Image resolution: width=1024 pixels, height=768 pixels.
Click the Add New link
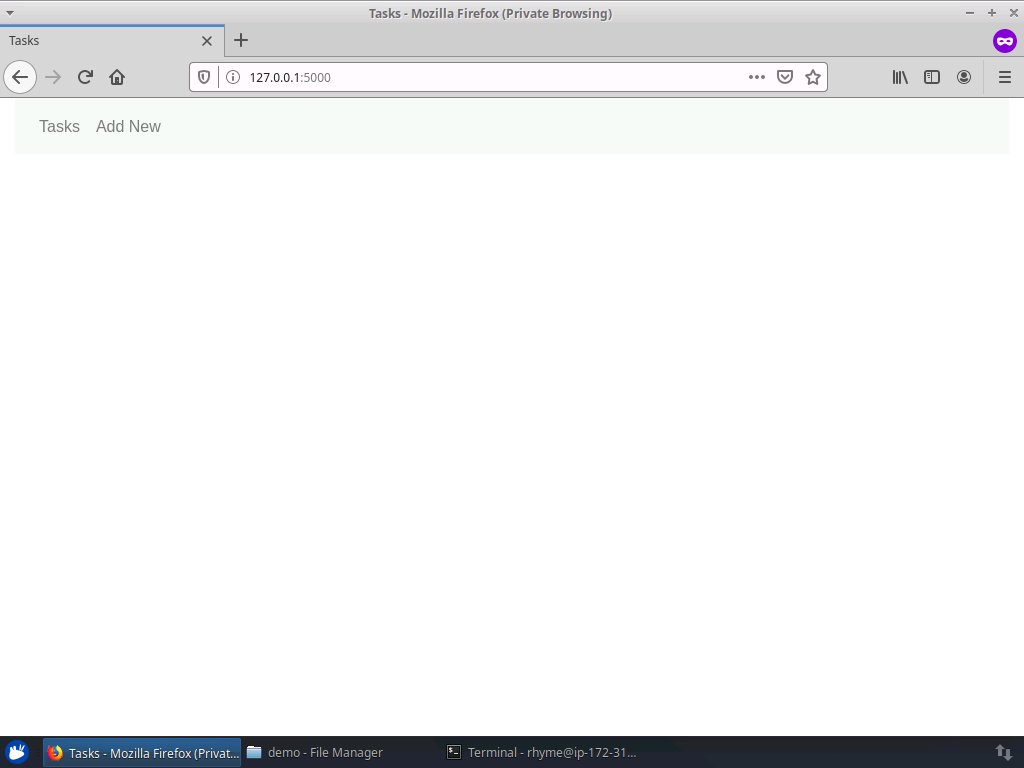[x=128, y=126]
